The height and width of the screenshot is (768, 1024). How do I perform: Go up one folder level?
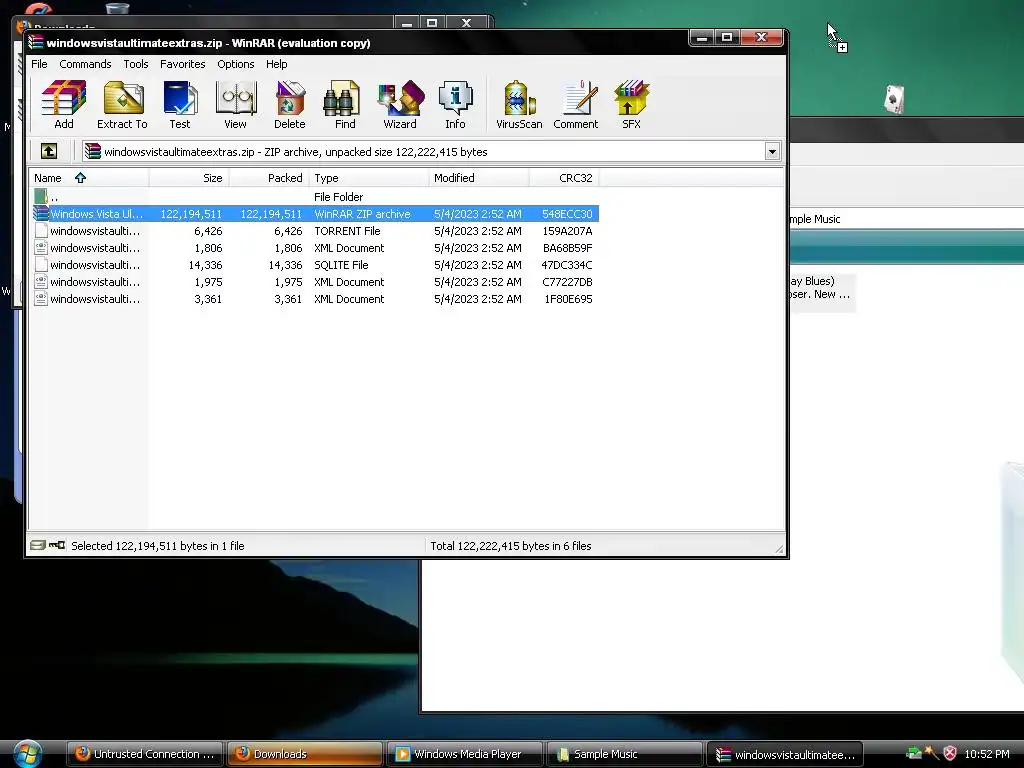point(49,152)
